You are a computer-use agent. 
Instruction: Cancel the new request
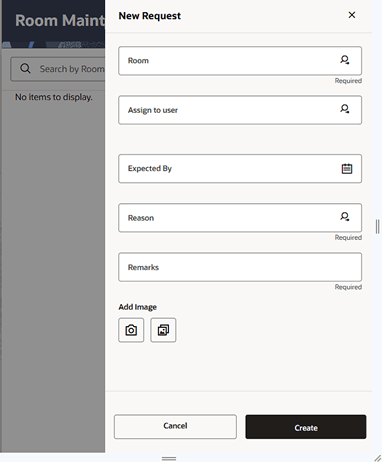(175, 426)
